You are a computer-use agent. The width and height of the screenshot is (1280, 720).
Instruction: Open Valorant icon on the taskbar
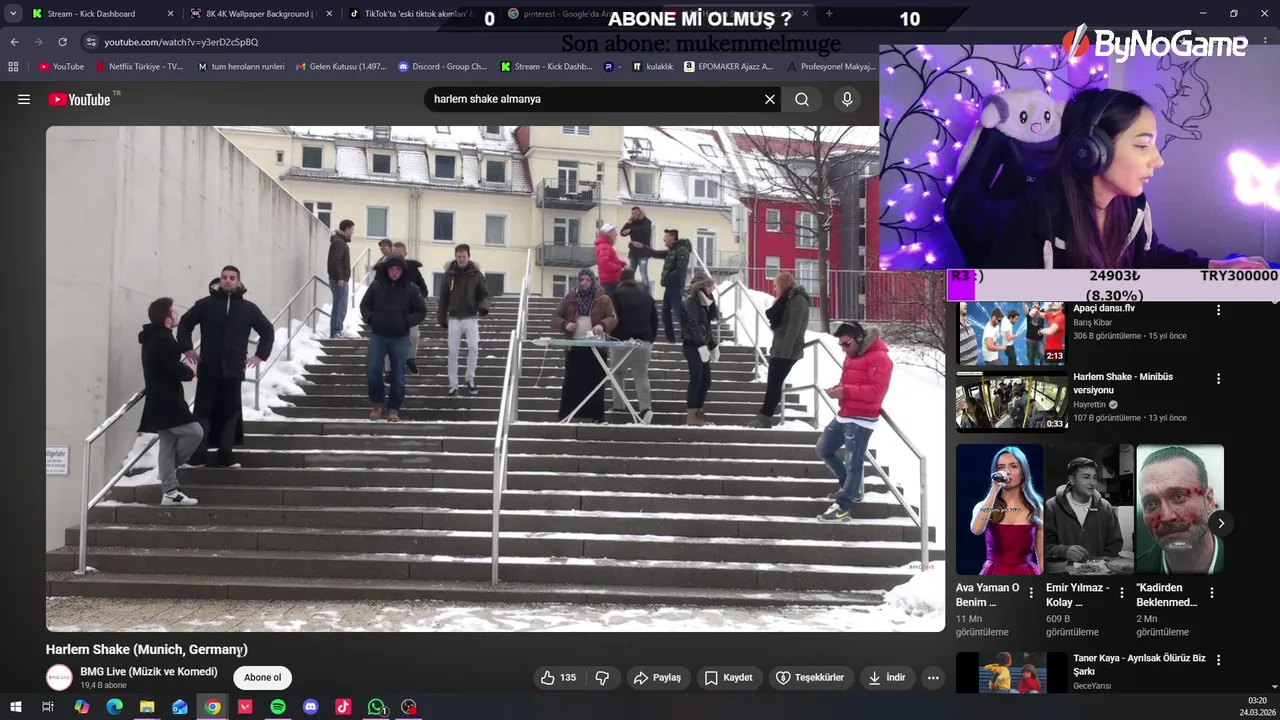(245, 707)
